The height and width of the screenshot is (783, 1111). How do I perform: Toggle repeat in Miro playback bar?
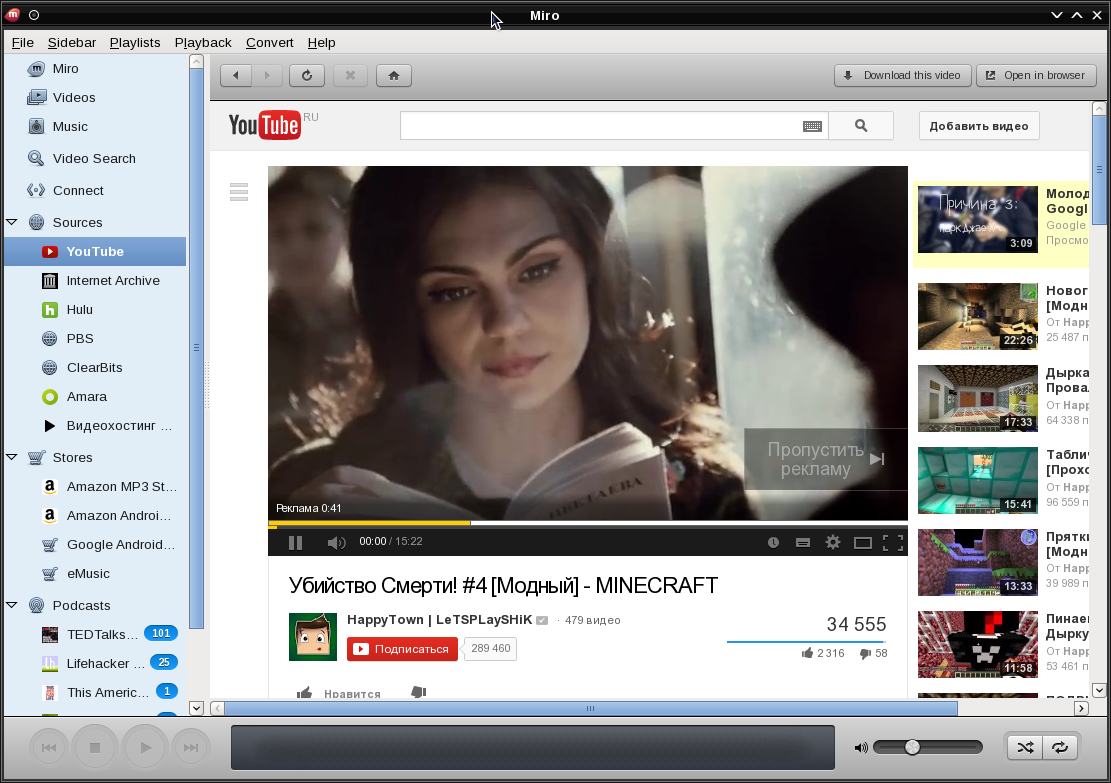pos(1060,747)
